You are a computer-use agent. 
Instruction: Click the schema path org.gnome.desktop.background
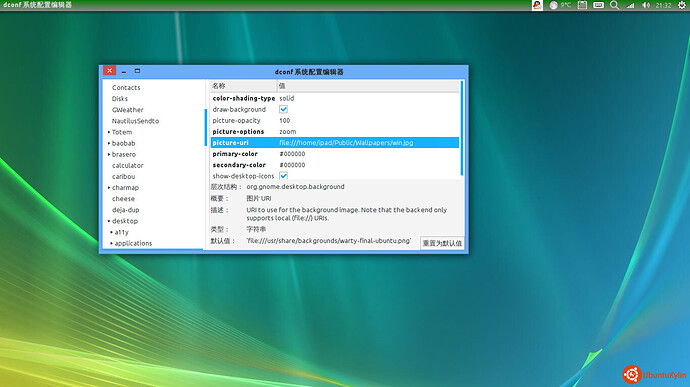coord(295,187)
